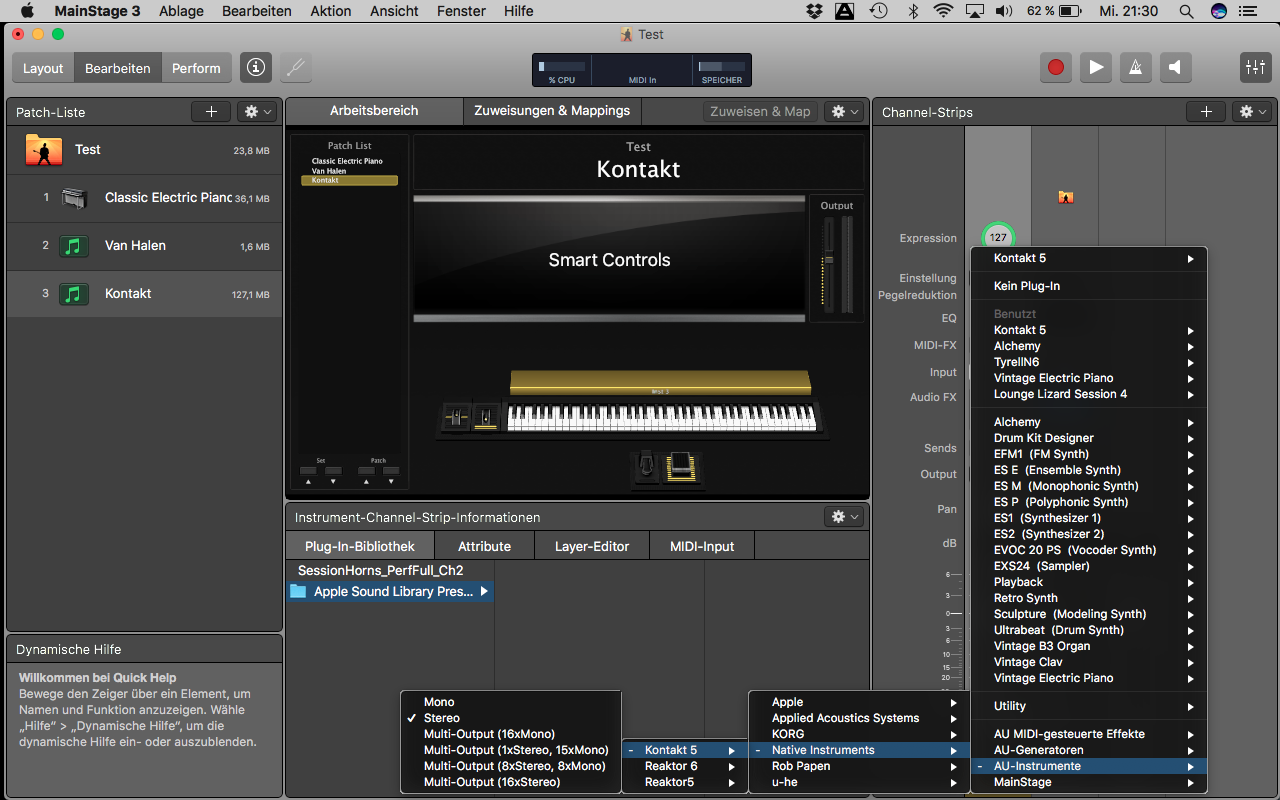Toggle the master mute speaker icon
This screenshot has height=800, width=1280.
(1175, 68)
